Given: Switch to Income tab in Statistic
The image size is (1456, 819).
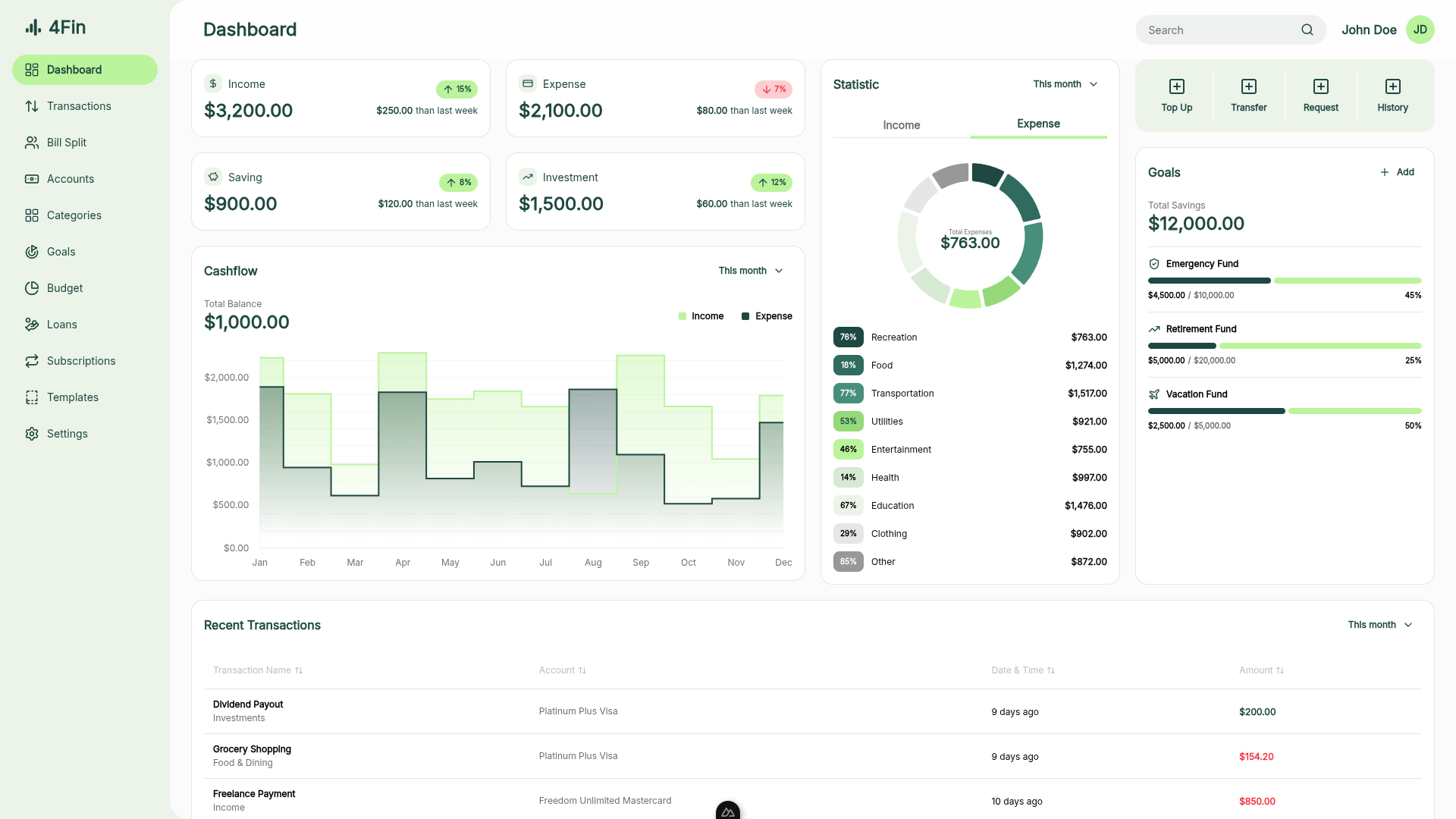Looking at the screenshot, I should [901, 125].
